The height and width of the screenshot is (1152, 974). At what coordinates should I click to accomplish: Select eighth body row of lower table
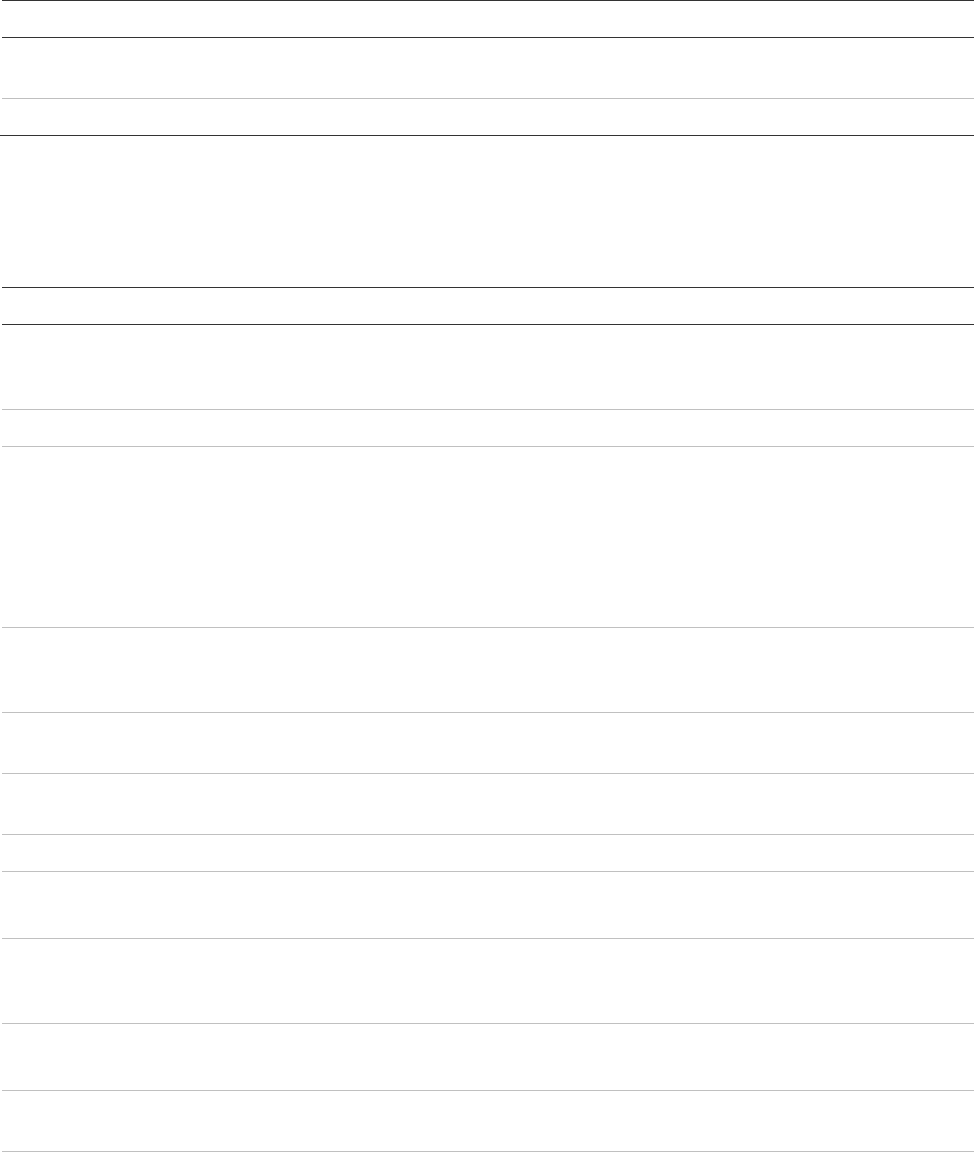pos(487,904)
